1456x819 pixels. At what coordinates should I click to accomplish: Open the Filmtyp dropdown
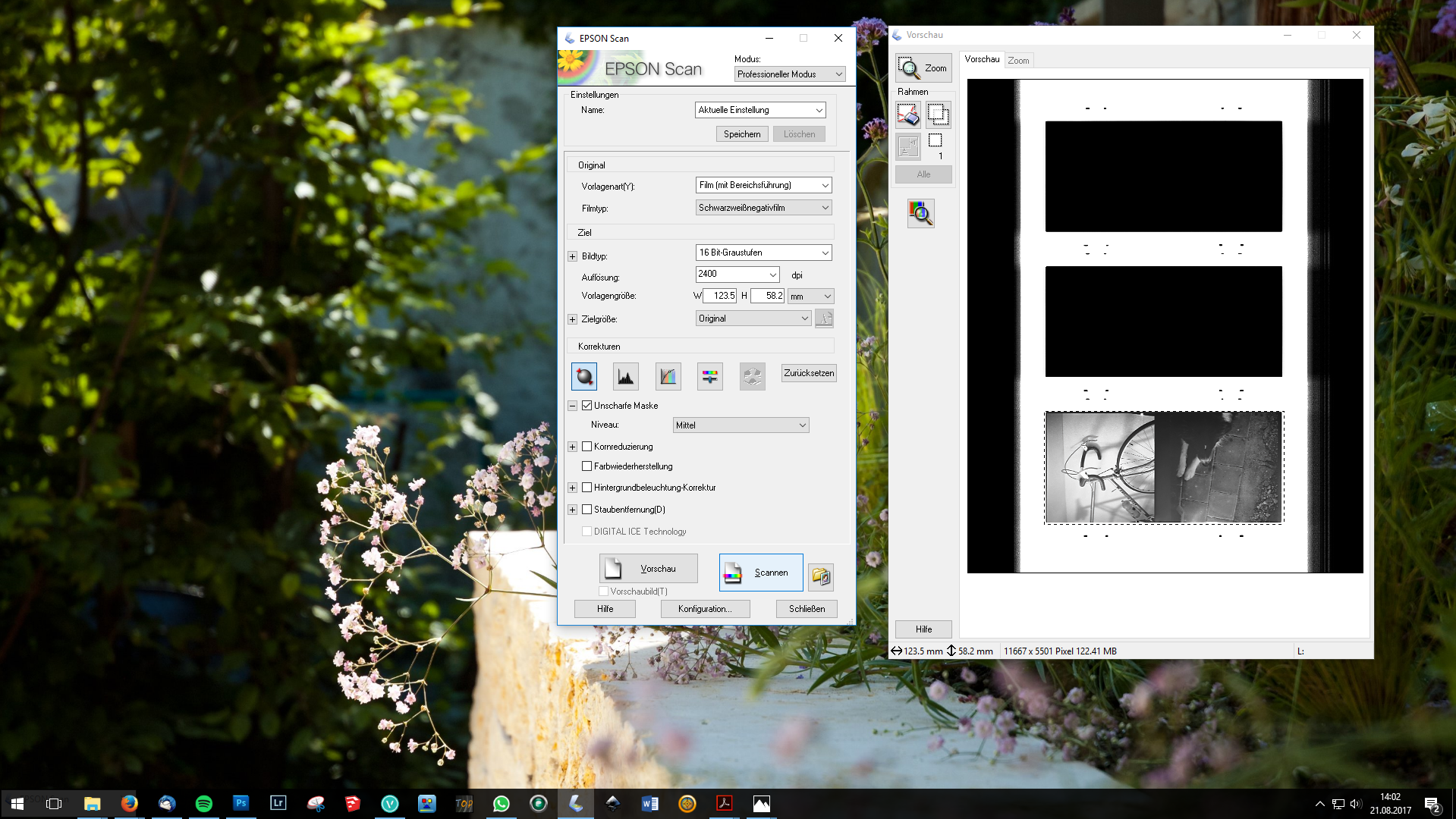[x=764, y=208]
